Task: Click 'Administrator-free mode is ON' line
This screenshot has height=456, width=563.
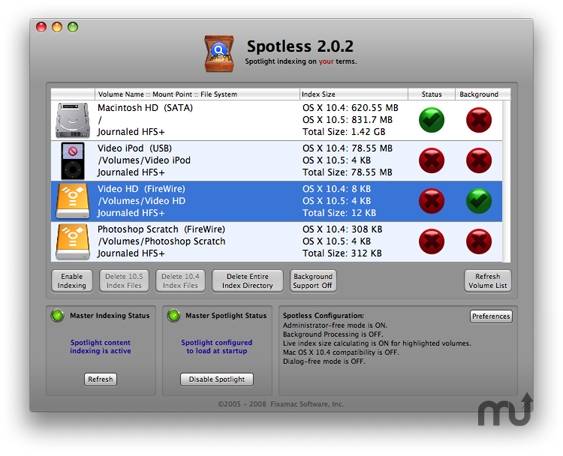Action: coord(335,325)
